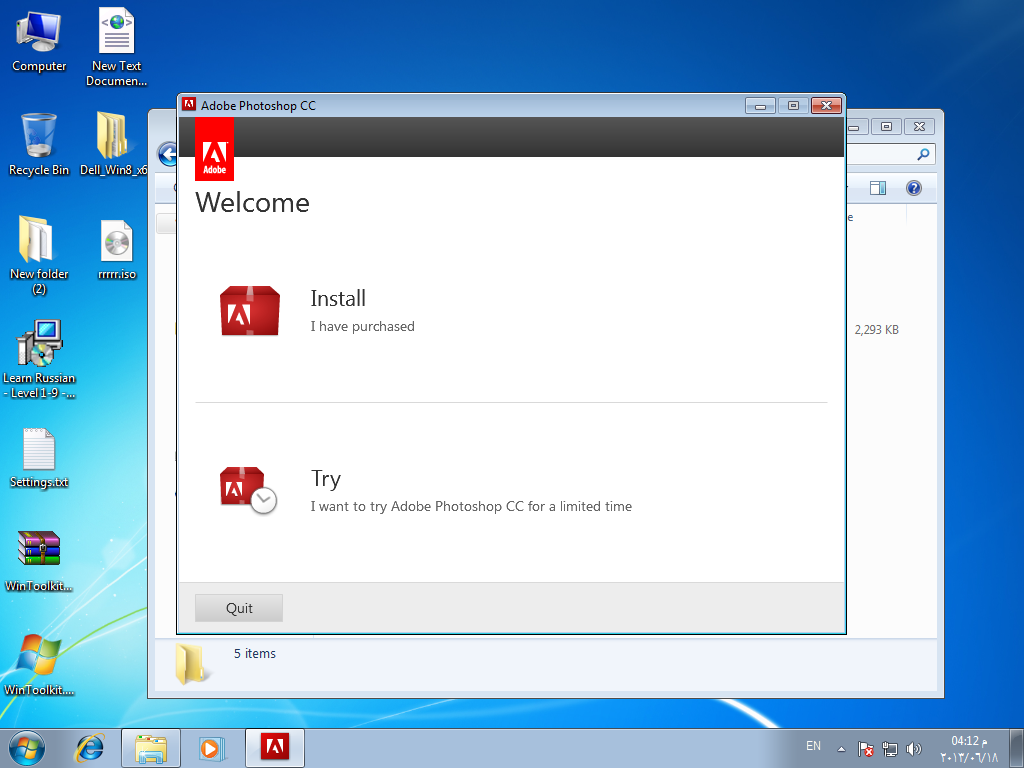Toggle the preview pane icon in Explorer

(878, 188)
